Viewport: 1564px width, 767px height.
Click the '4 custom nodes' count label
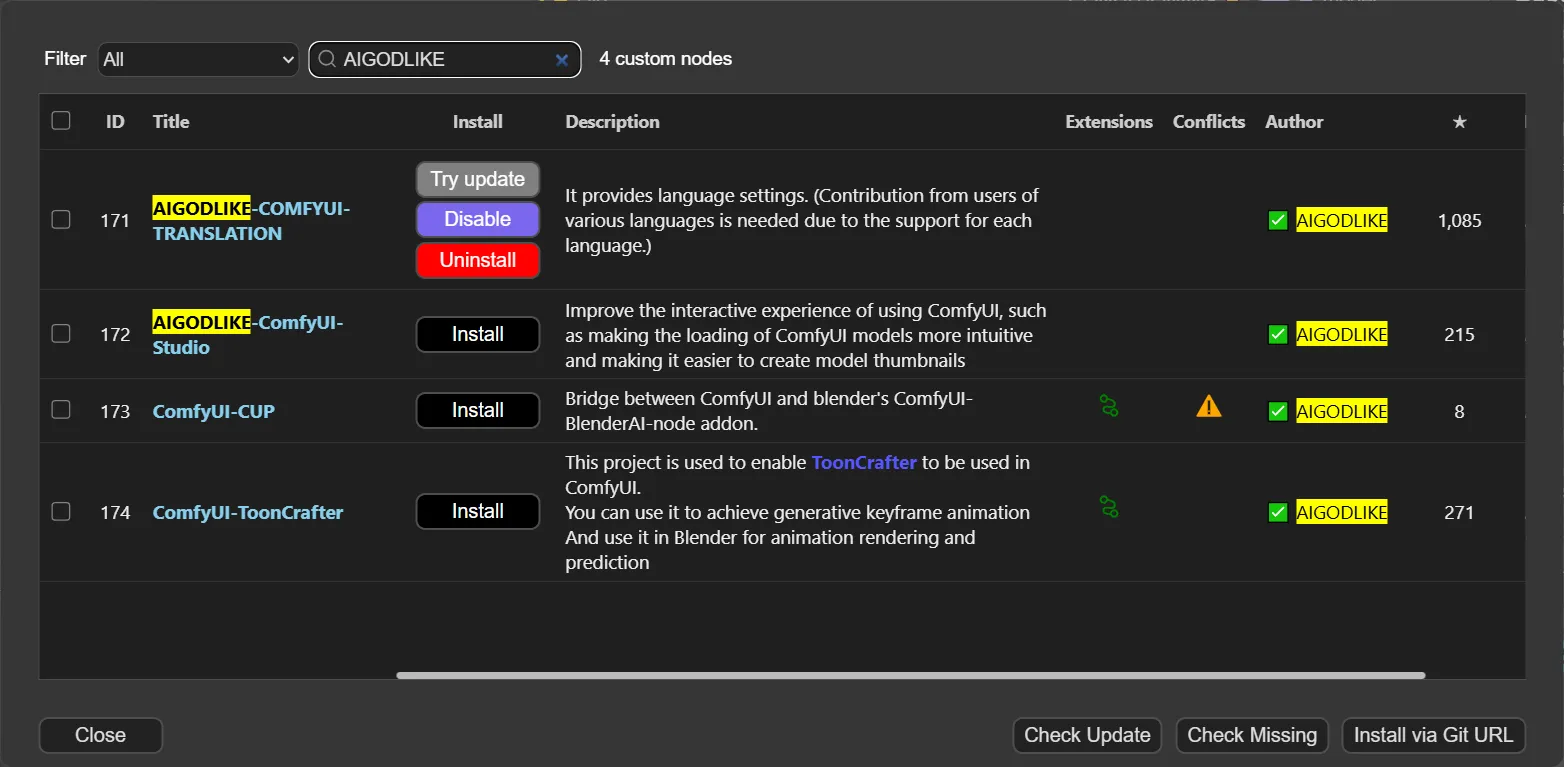665,60
